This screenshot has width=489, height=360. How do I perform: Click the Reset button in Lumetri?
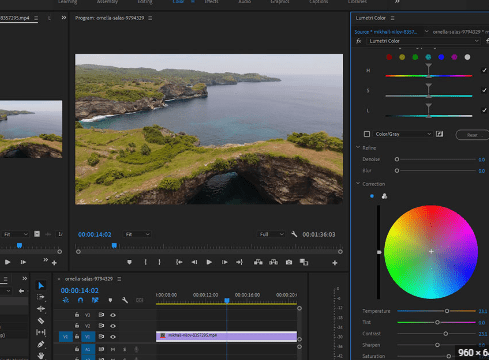472,135
